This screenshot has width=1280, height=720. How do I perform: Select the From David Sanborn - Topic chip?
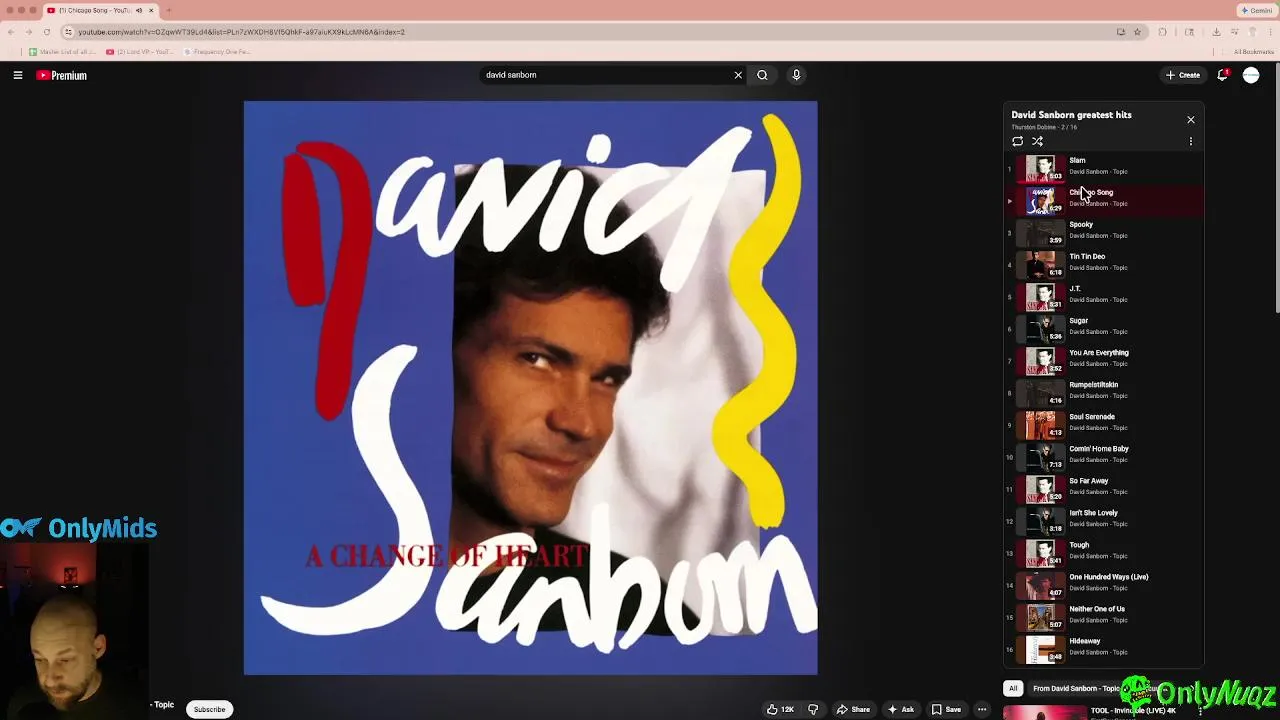click(1076, 688)
